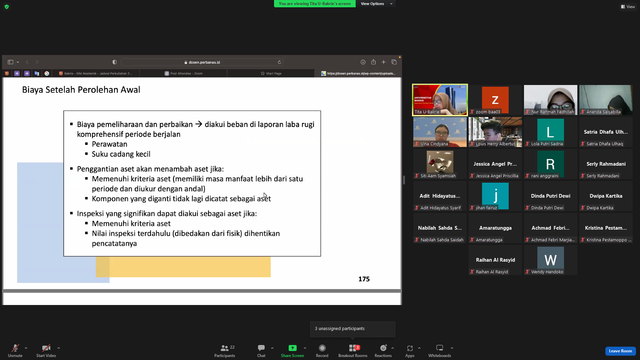Open audio options arrow beside Unmute

[26, 348]
